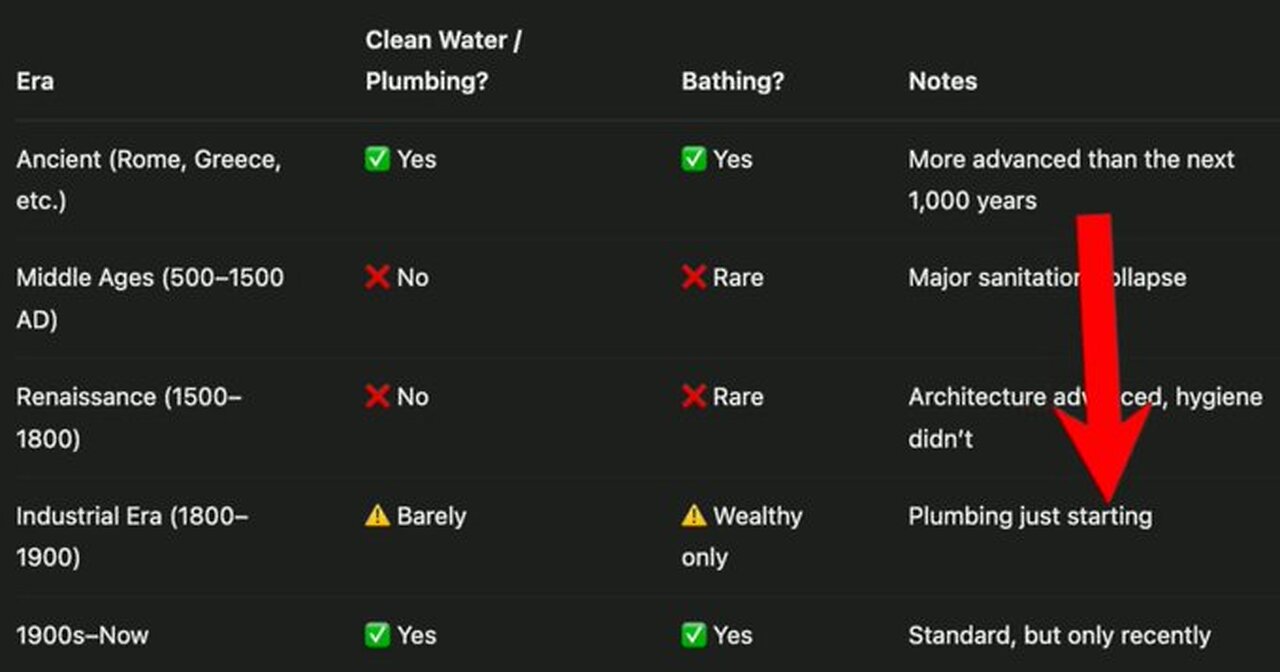
Task: Click 'Standard, but only recently' note
Action: pyautogui.click(x=1059, y=635)
